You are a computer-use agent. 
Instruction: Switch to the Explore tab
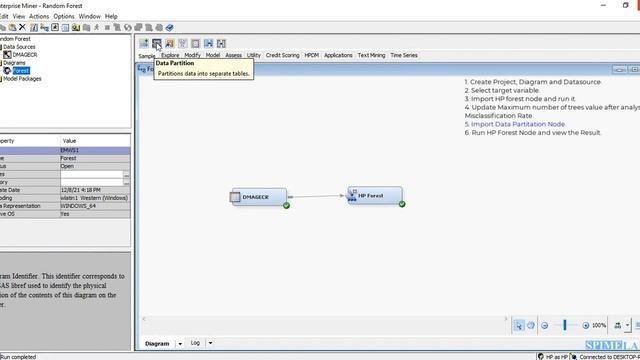coord(170,55)
